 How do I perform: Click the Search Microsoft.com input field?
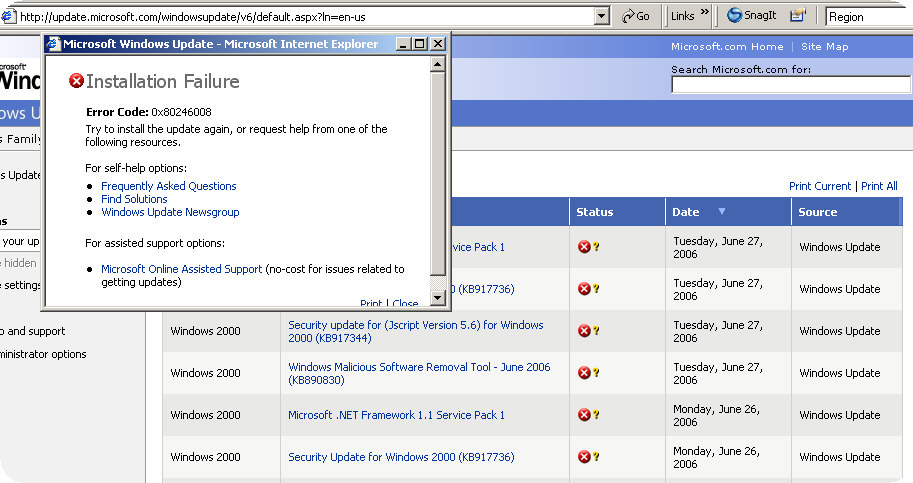tap(791, 85)
